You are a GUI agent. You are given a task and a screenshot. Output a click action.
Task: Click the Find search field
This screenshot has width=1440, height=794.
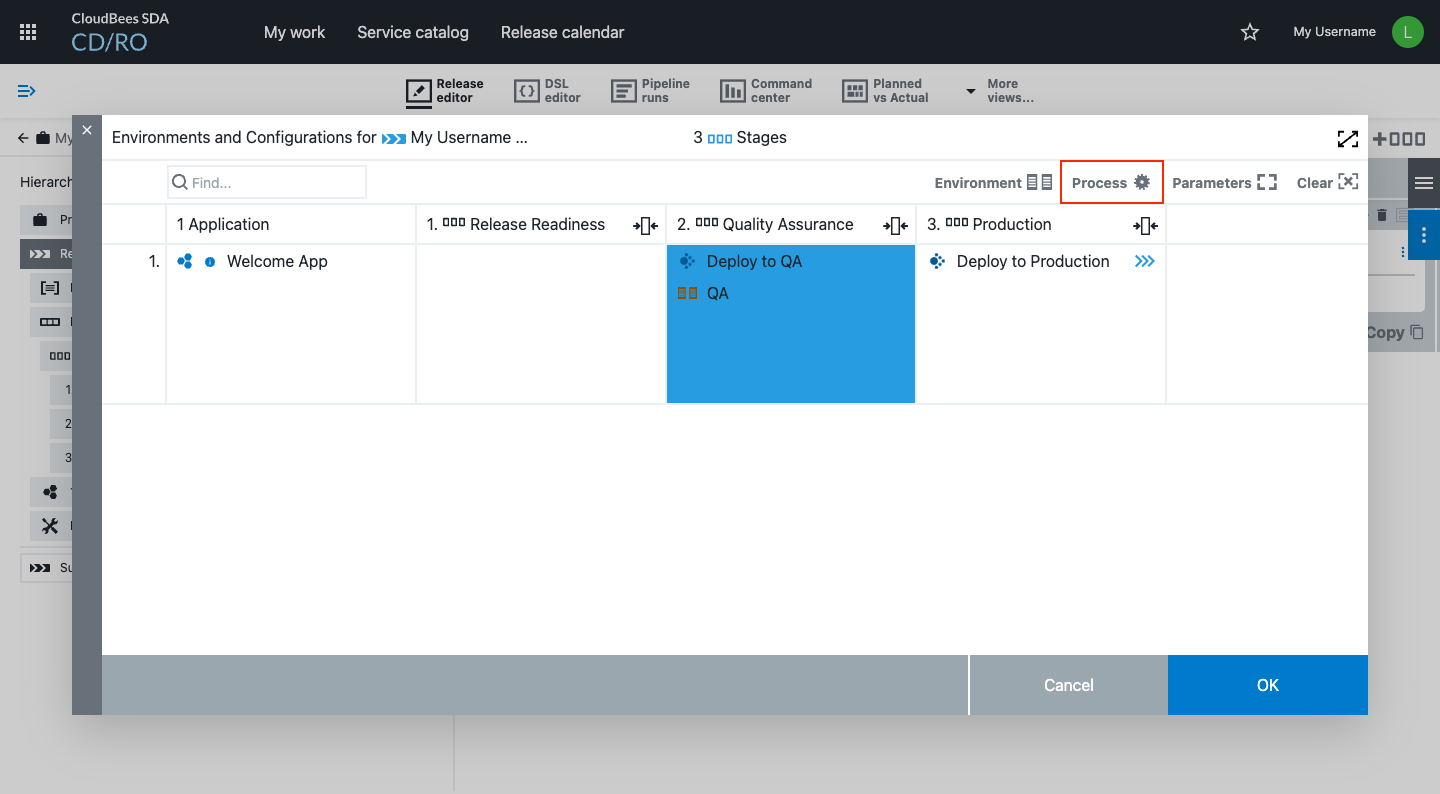267,183
